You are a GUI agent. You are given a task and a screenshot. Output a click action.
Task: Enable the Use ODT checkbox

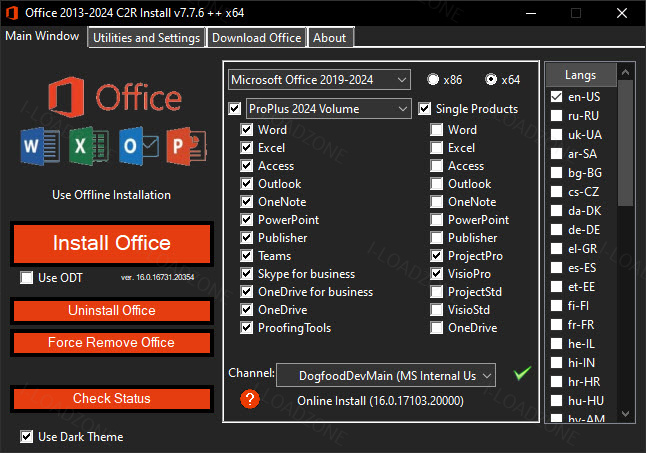pyautogui.click(x=27, y=278)
